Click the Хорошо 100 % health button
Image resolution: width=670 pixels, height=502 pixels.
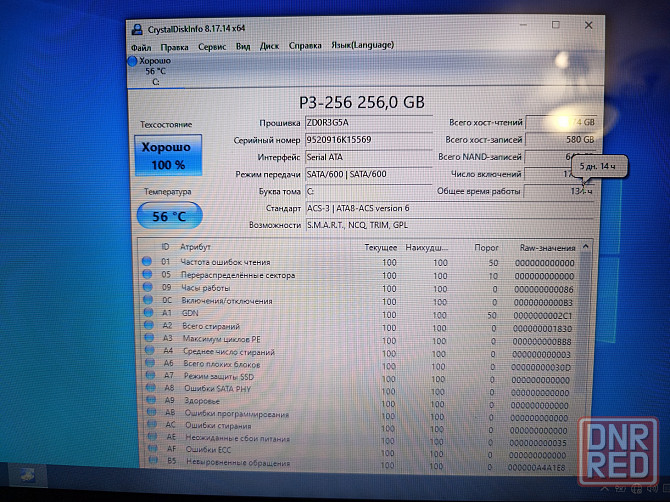(168, 156)
